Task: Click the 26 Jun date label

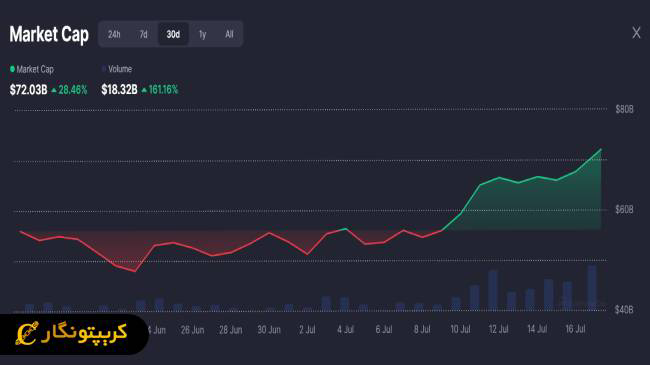Action: point(192,330)
